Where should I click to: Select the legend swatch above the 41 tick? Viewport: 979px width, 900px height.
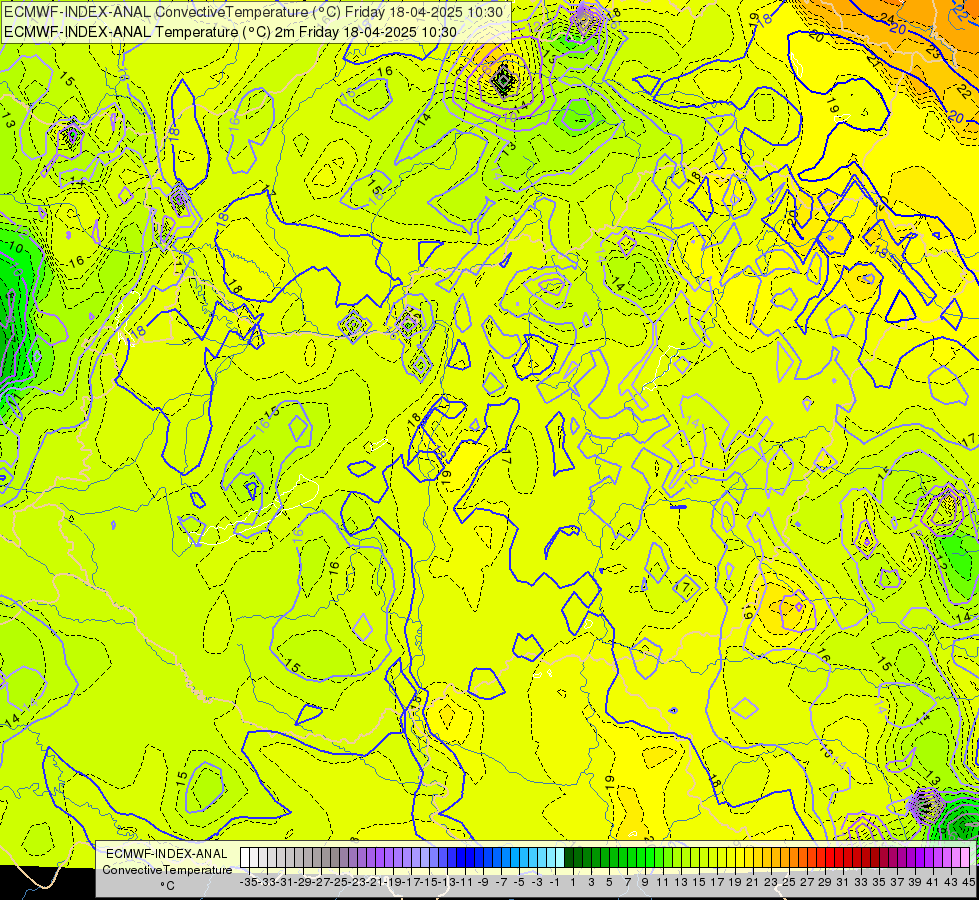coord(929,858)
